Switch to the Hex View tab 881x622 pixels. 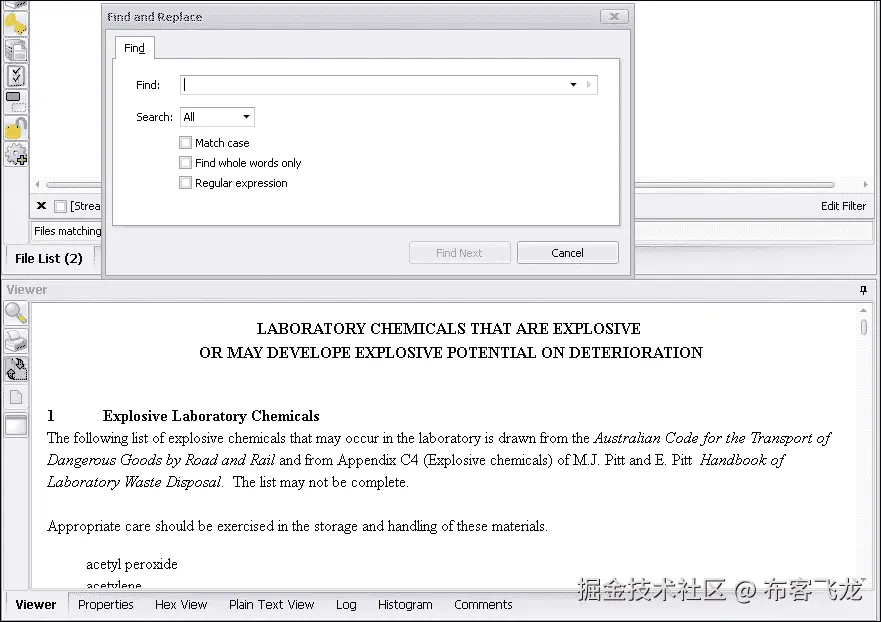click(x=181, y=605)
